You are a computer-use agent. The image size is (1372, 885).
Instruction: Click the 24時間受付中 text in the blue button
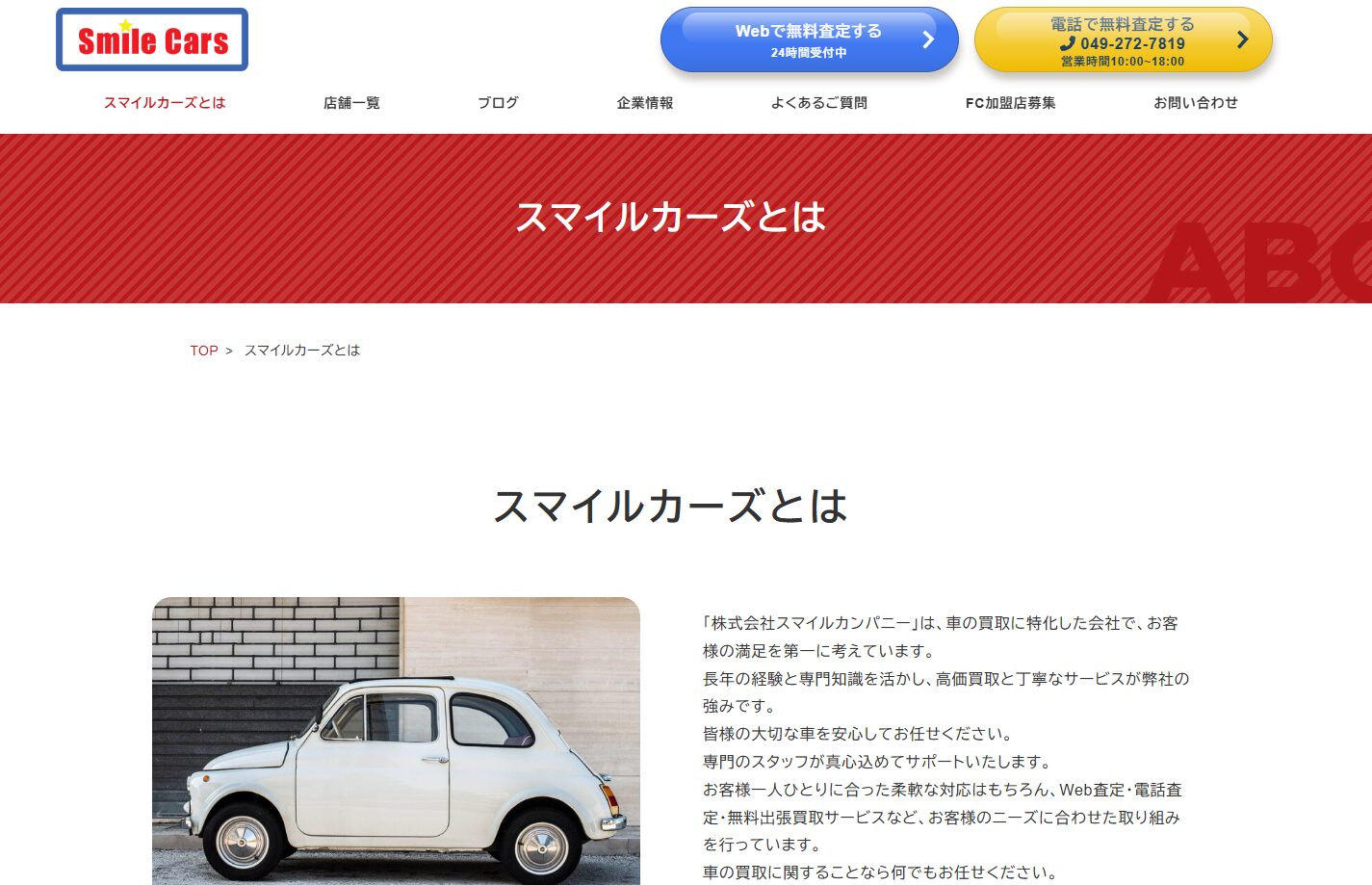click(x=809, y=54)
